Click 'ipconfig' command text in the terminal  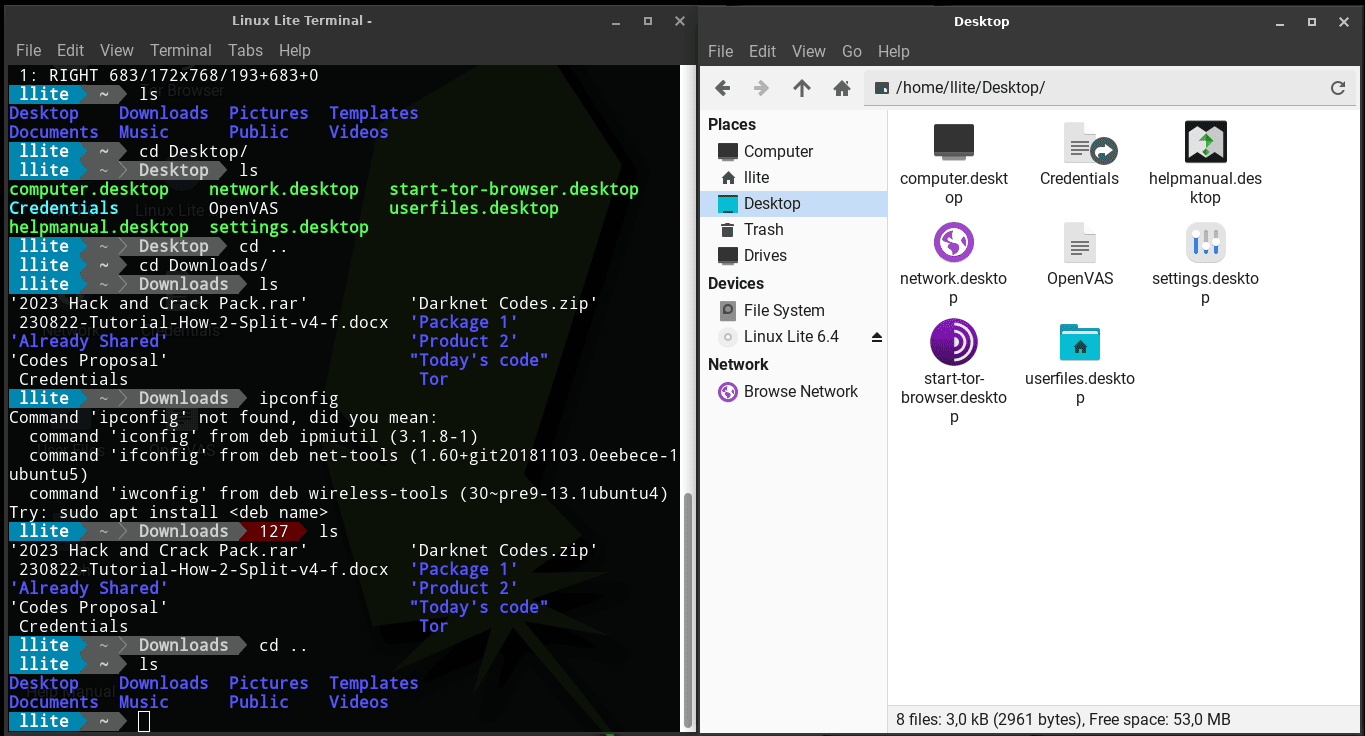coord(298,398)
